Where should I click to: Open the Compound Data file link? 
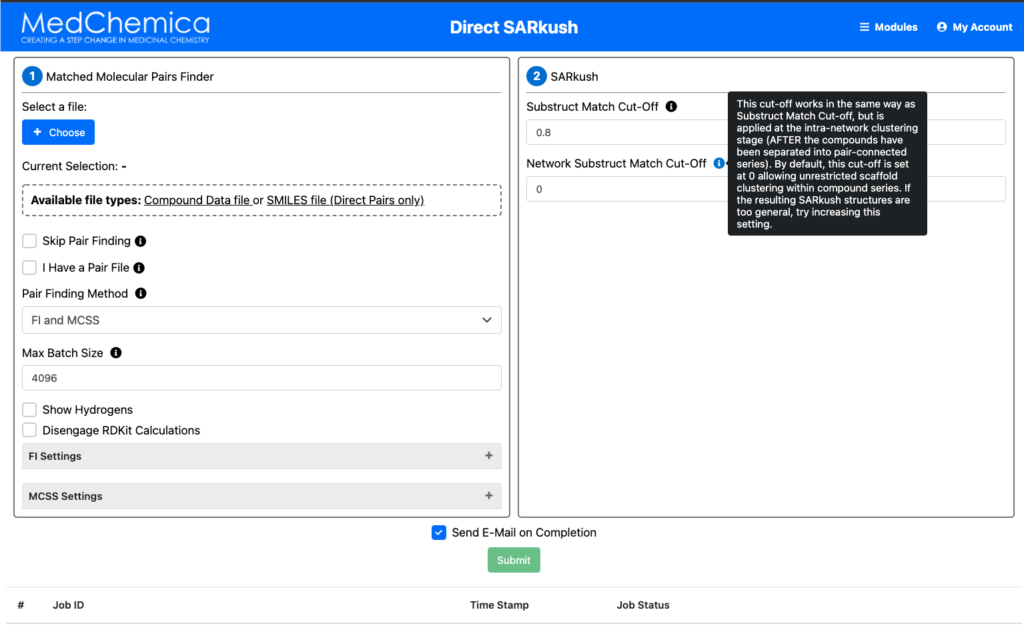tap(197, 200)
